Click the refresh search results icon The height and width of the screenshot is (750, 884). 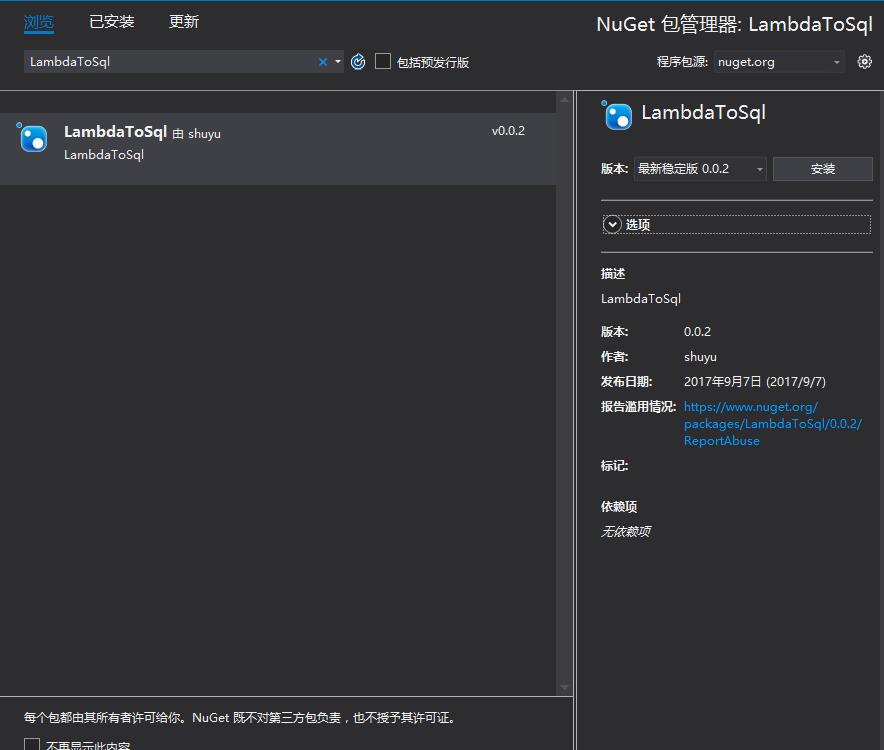(358, 61)
